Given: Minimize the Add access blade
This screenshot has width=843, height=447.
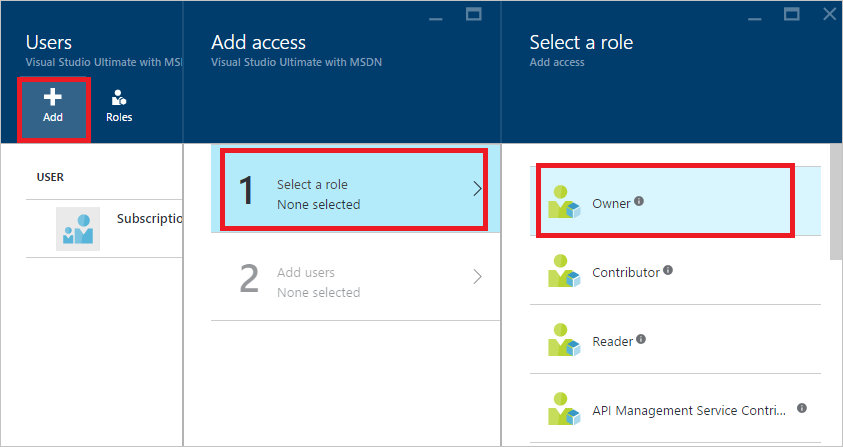Looking at the screenshot, I should point(435,17).
